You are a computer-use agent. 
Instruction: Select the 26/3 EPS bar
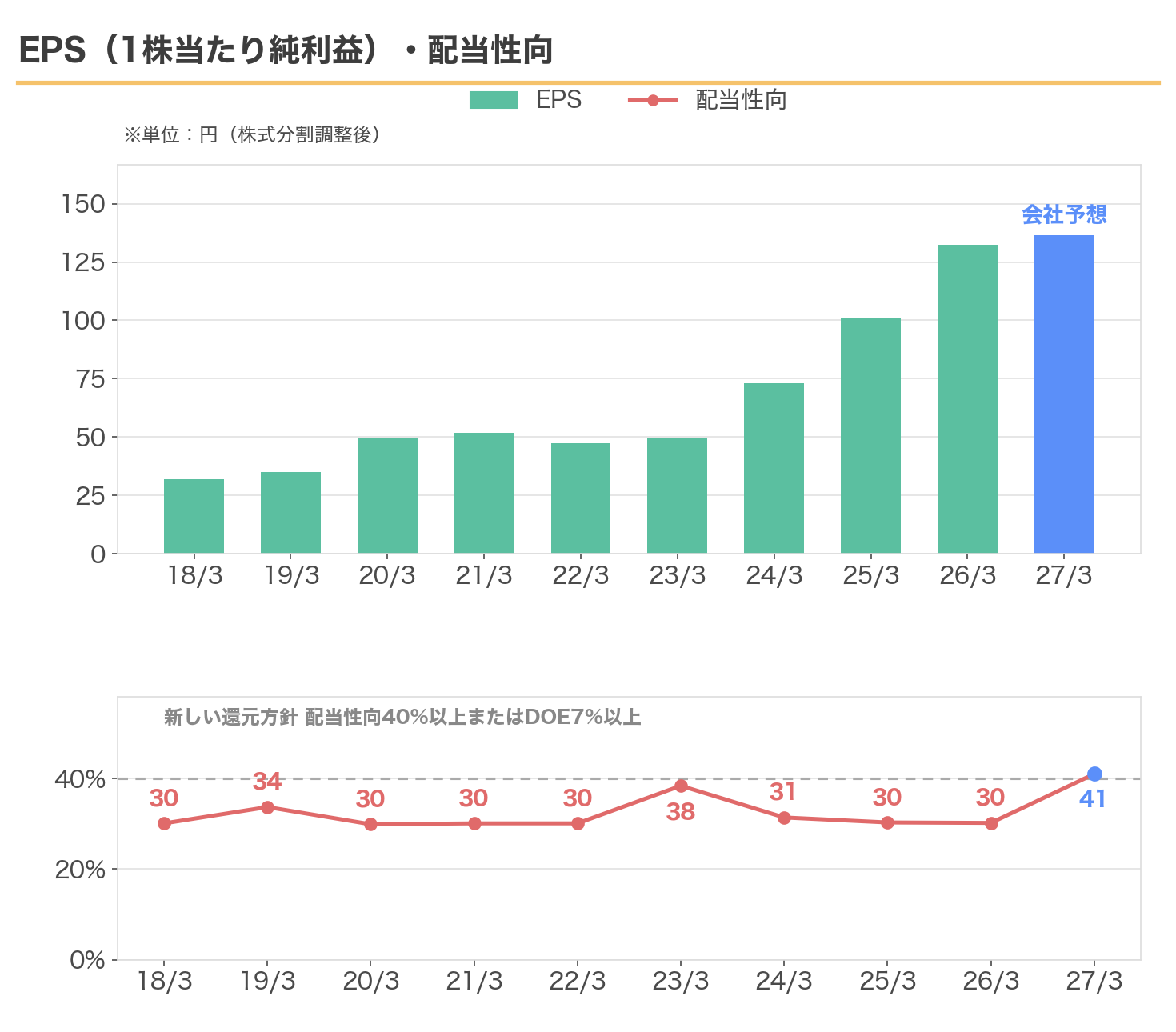pyautogui.click(x=967, y=398)
